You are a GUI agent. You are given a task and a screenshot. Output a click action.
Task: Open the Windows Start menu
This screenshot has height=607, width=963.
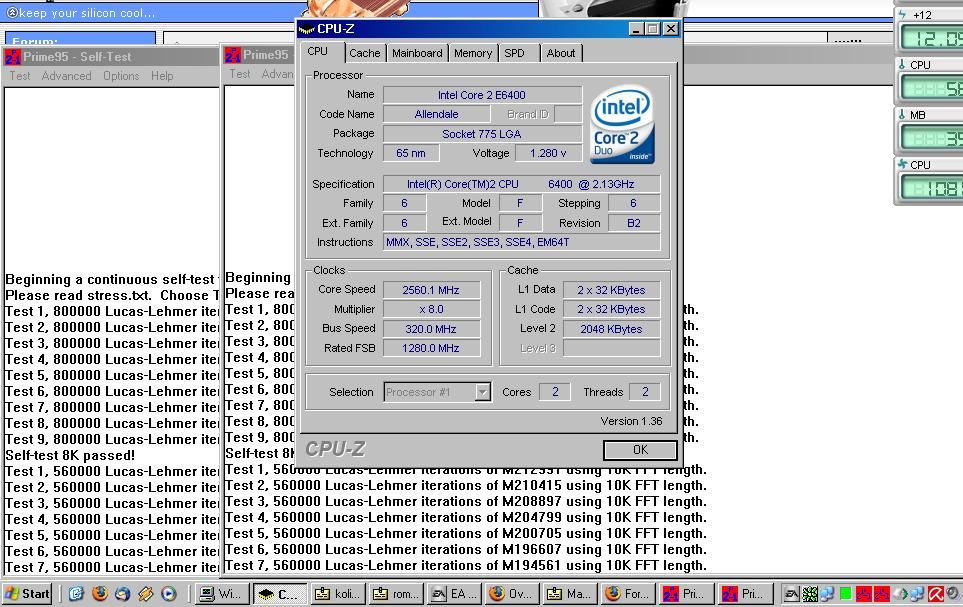point(27,593)
